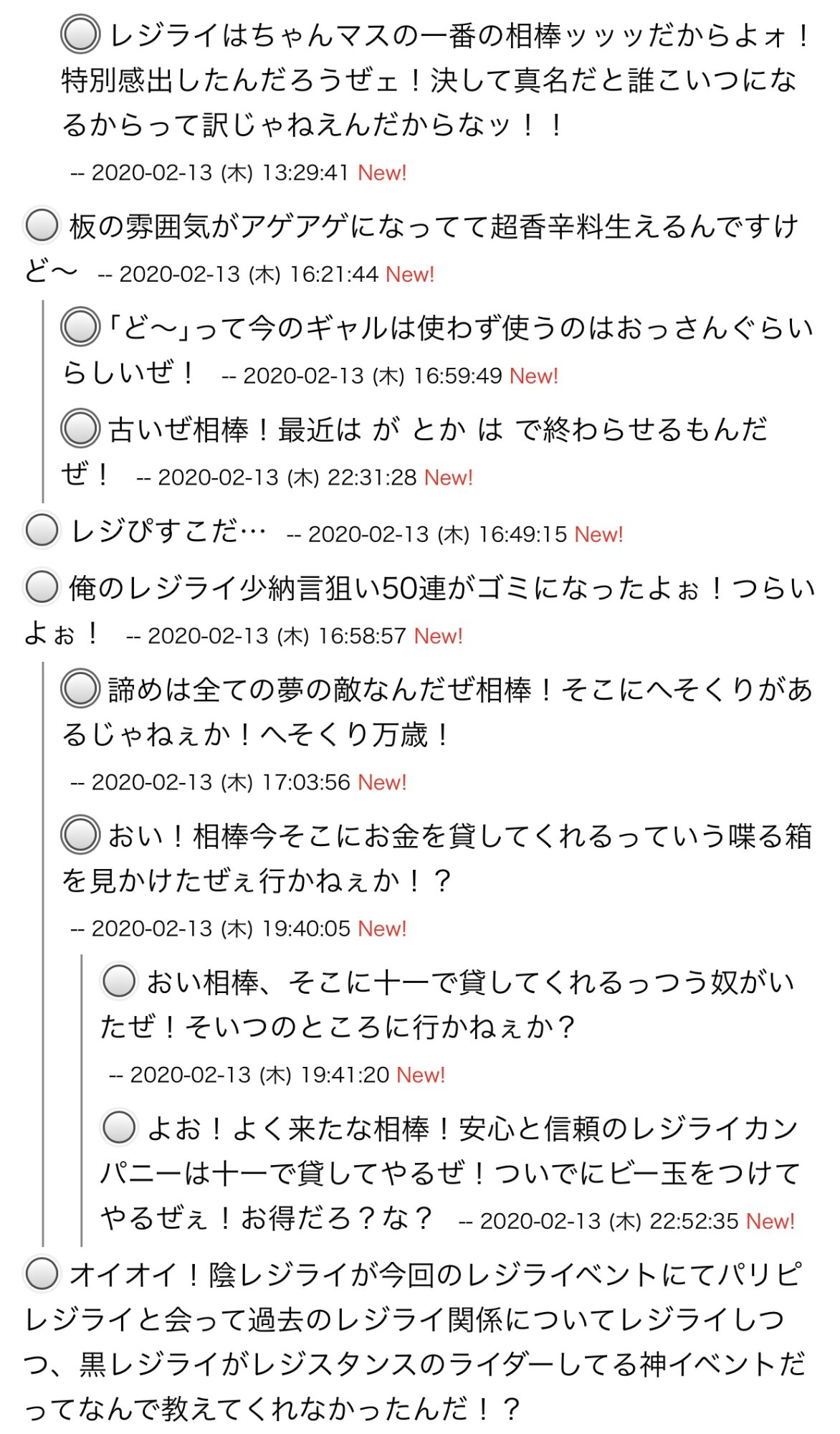The height and width of the screenshot is (1434, 840).
Task: Select radio button beside 板の雰囲気がアゲアゲ comment
Action: coord(42,226)
